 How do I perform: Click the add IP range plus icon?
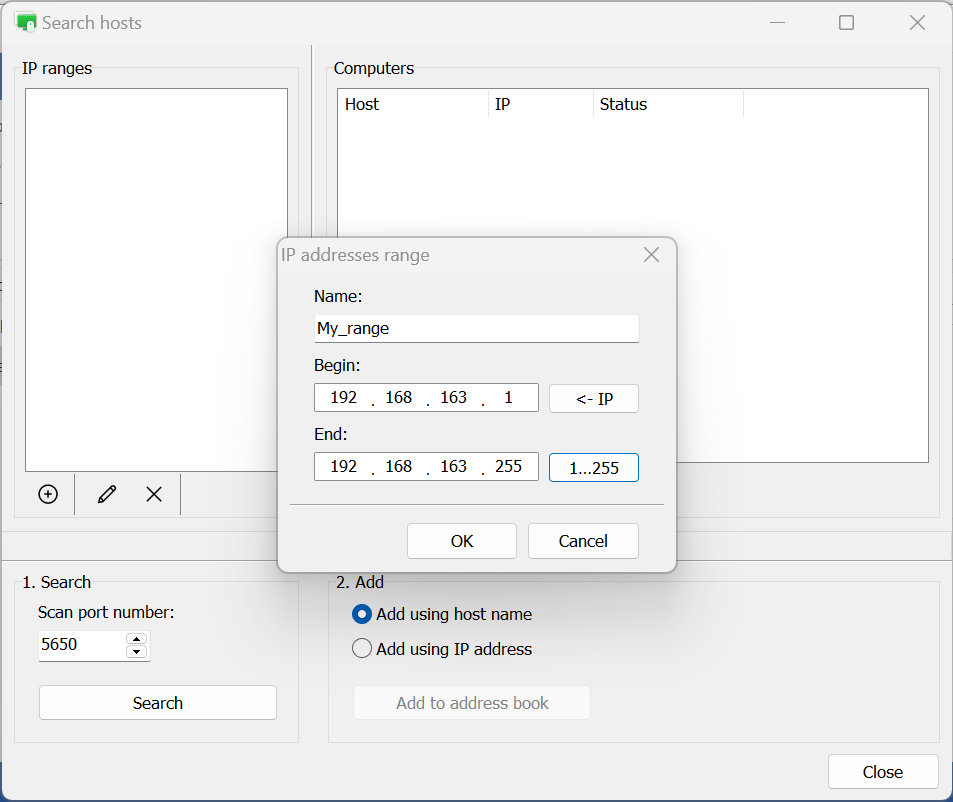(x=48, y=494)
